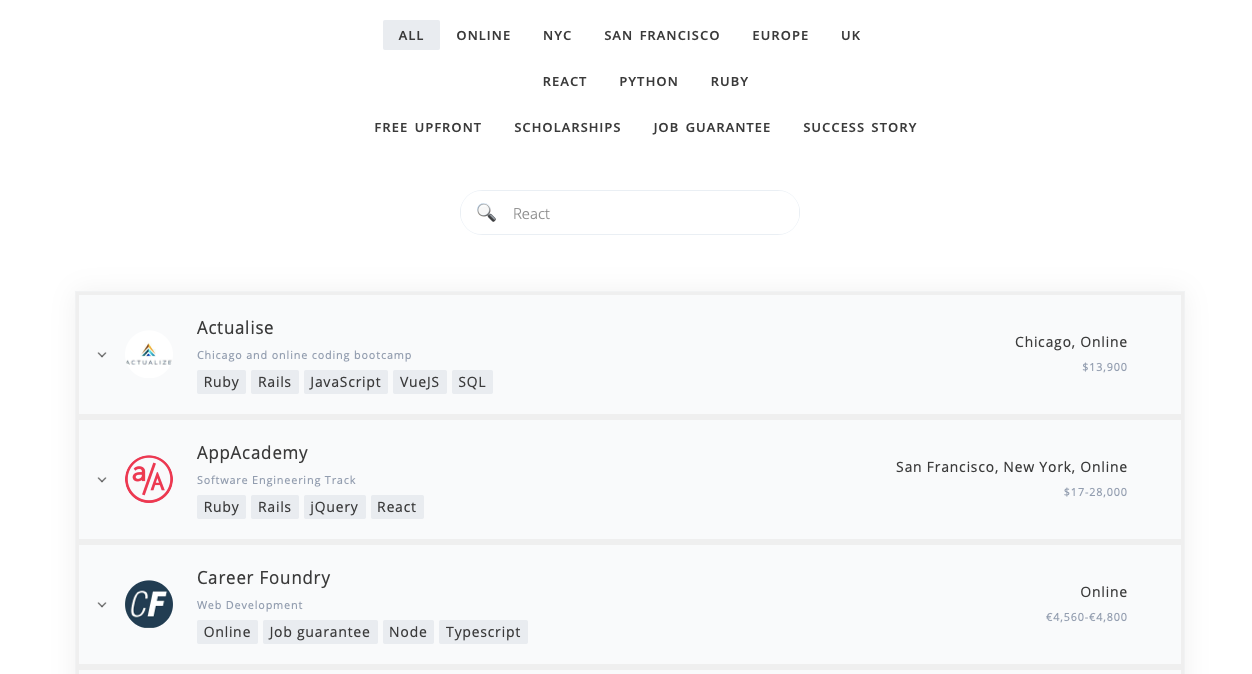
Task: Click the $17-28,000 price text
Action: tap(1095, 492)
